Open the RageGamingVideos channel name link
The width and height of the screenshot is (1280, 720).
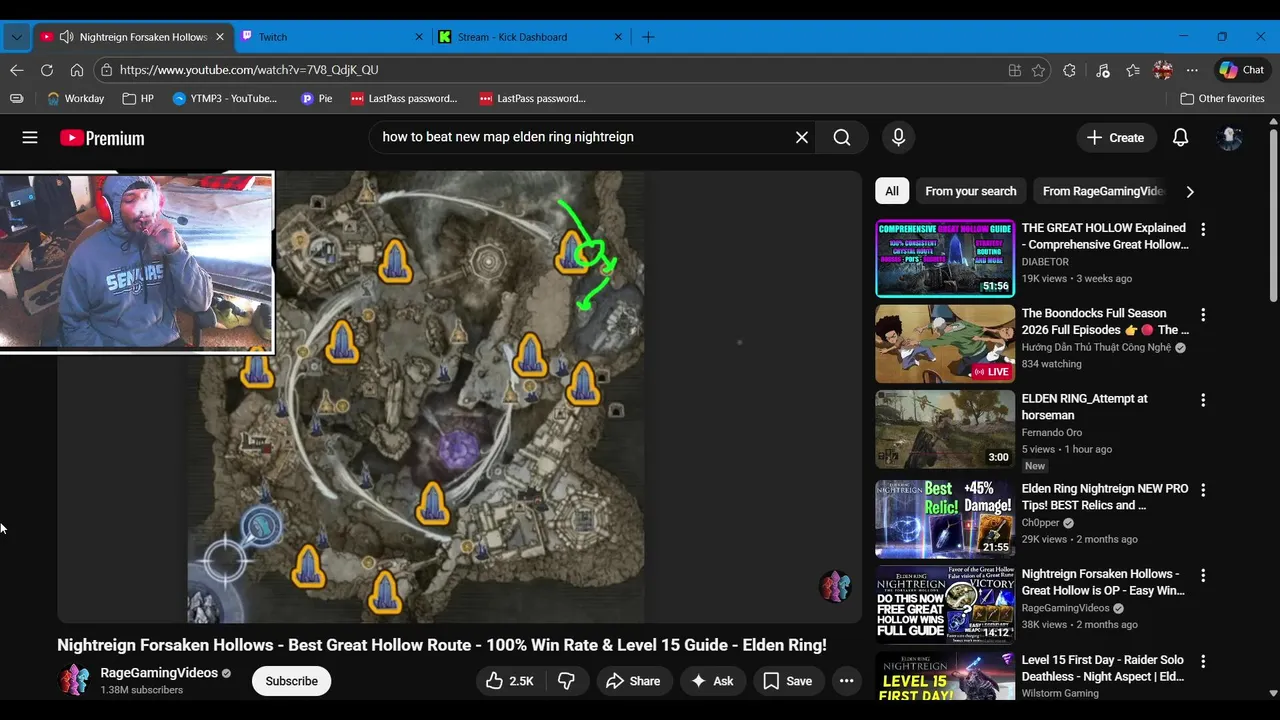pos(159,673)
